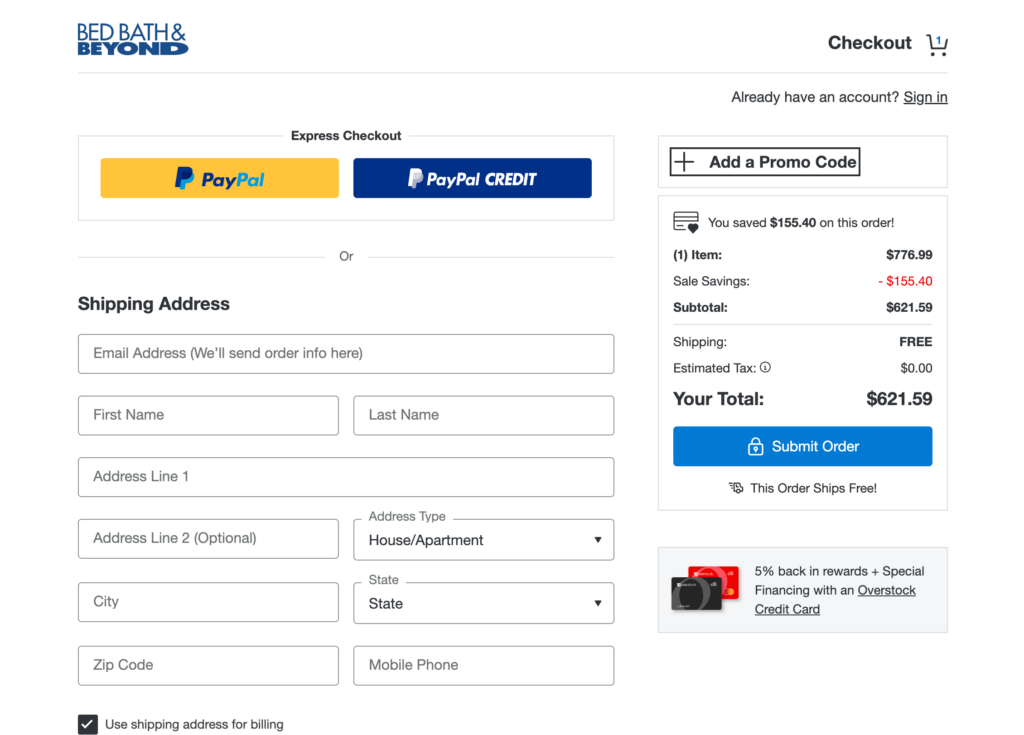This screenshot has width=1024, height=735.
Task: Uncheck Use shipping address for billing
Action: point(88,724)
